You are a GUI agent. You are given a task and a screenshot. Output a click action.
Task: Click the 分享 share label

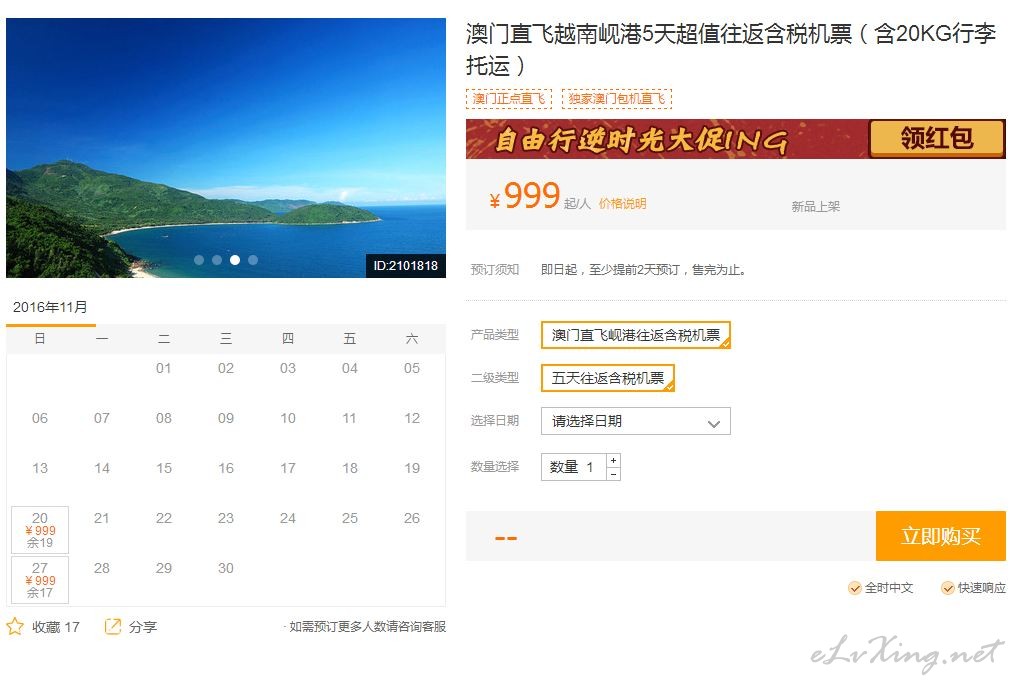[143, 627]
